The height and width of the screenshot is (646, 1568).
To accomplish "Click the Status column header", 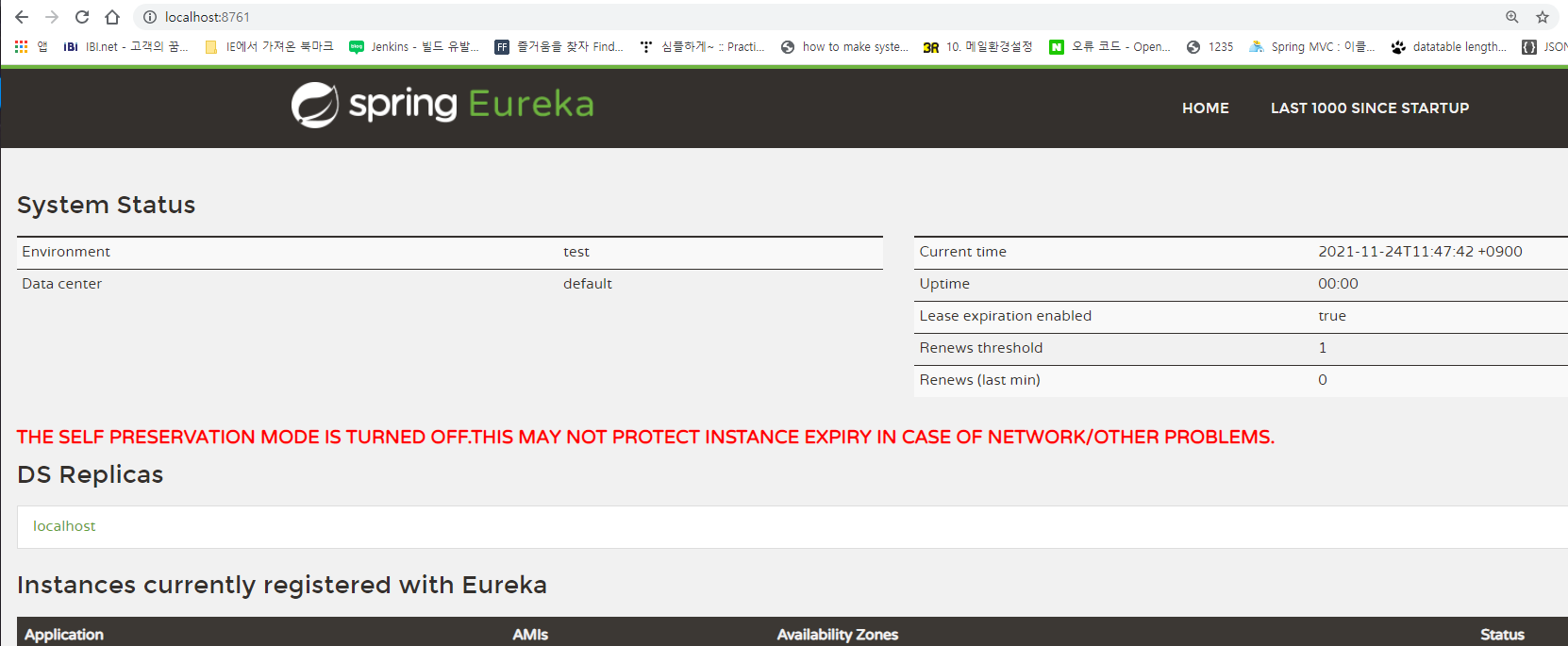I will coord(1502,635).
